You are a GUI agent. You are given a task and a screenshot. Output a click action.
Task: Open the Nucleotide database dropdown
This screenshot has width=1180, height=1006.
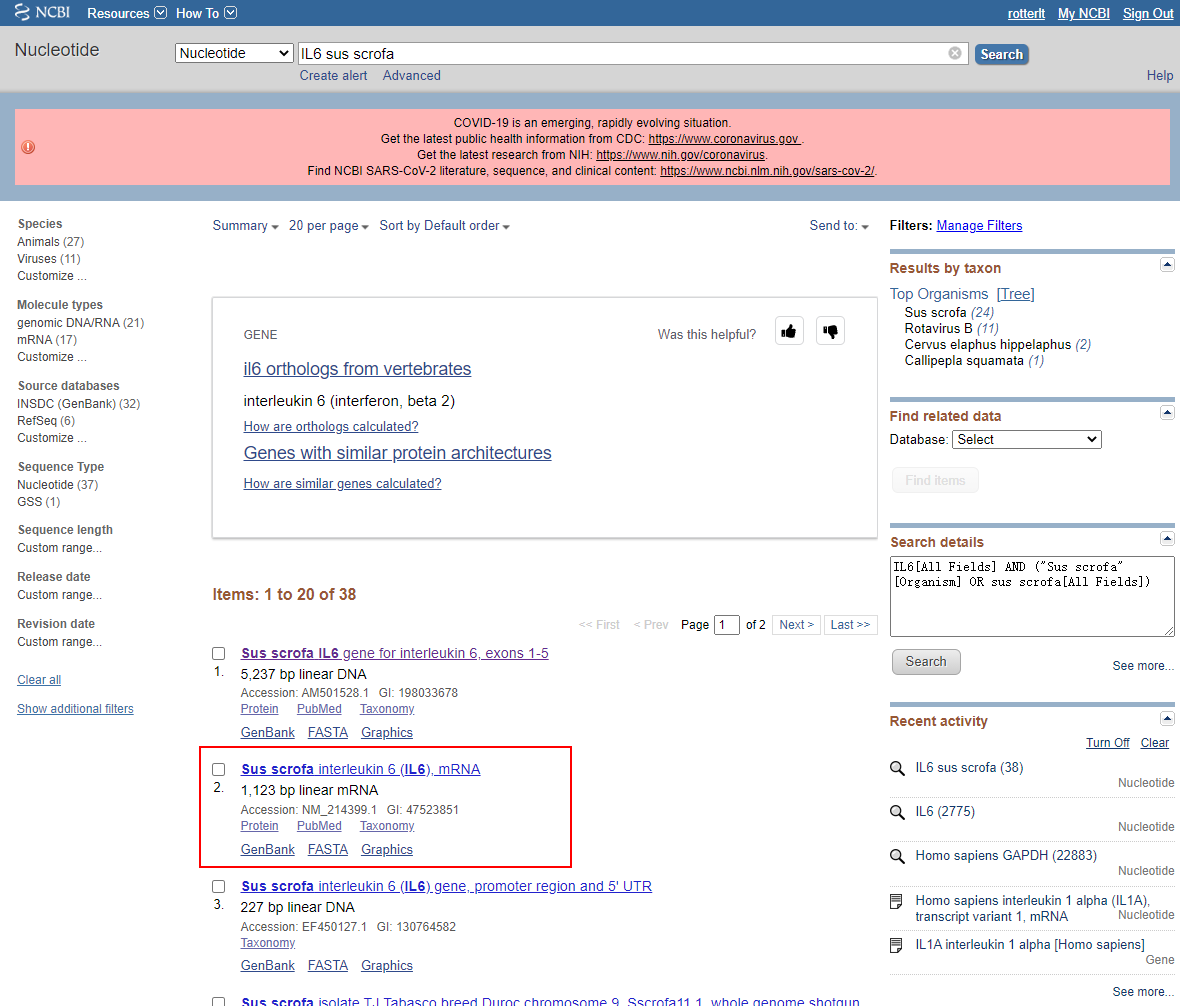(x=233, y=54)
